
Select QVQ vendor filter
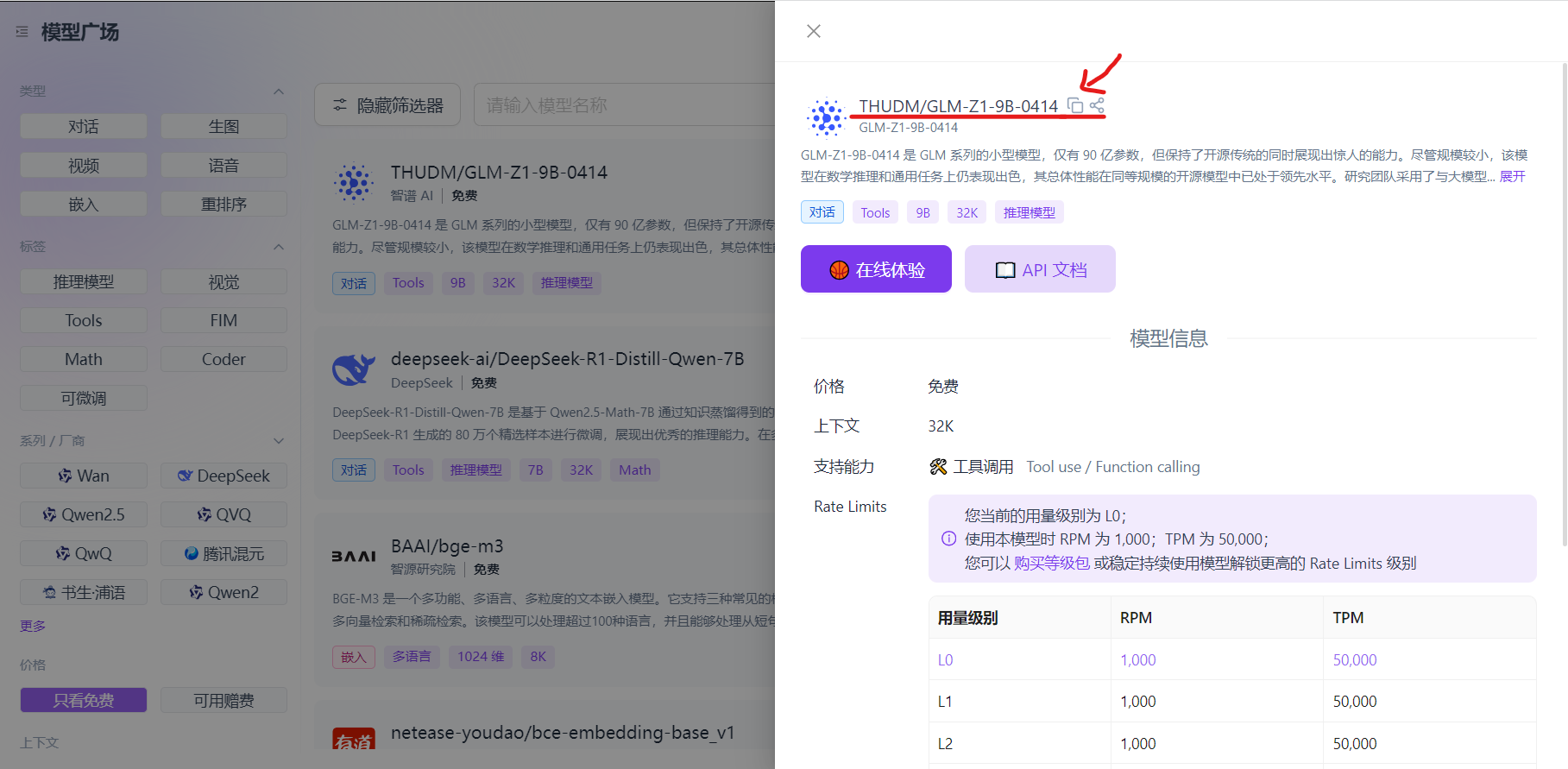224,514
